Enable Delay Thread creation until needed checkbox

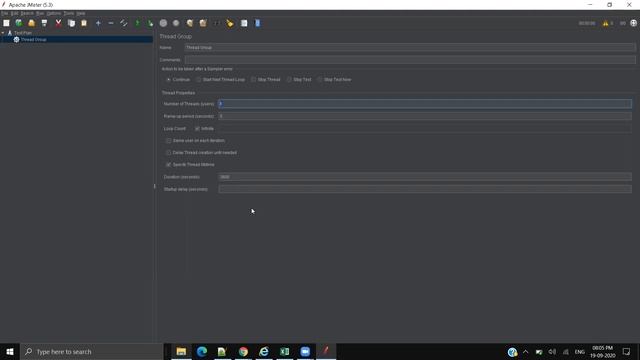[x=169, y=153]
